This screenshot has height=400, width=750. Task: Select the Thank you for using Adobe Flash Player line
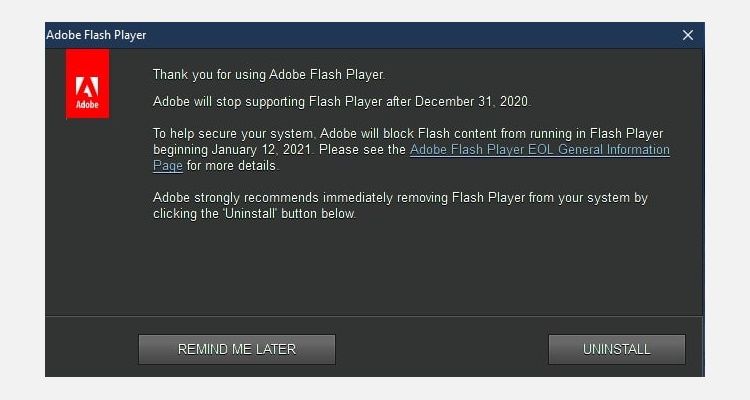(268, 74)
